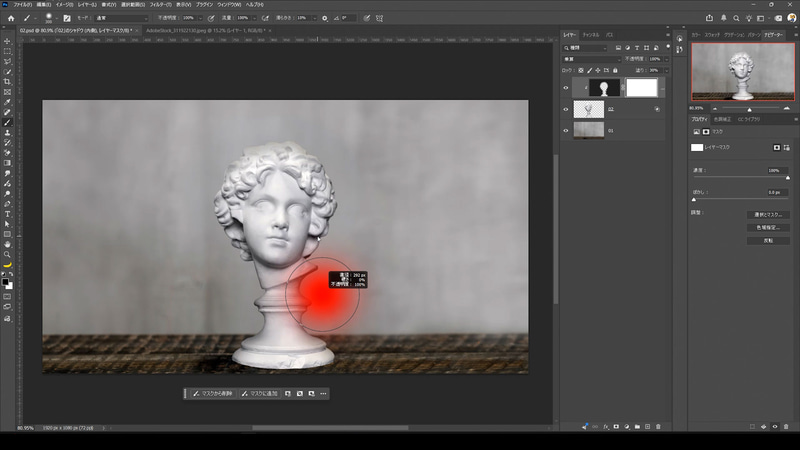Toggle lock transparent pixels
This screenshot has width=800, height=450.
[x=581, y=70]
